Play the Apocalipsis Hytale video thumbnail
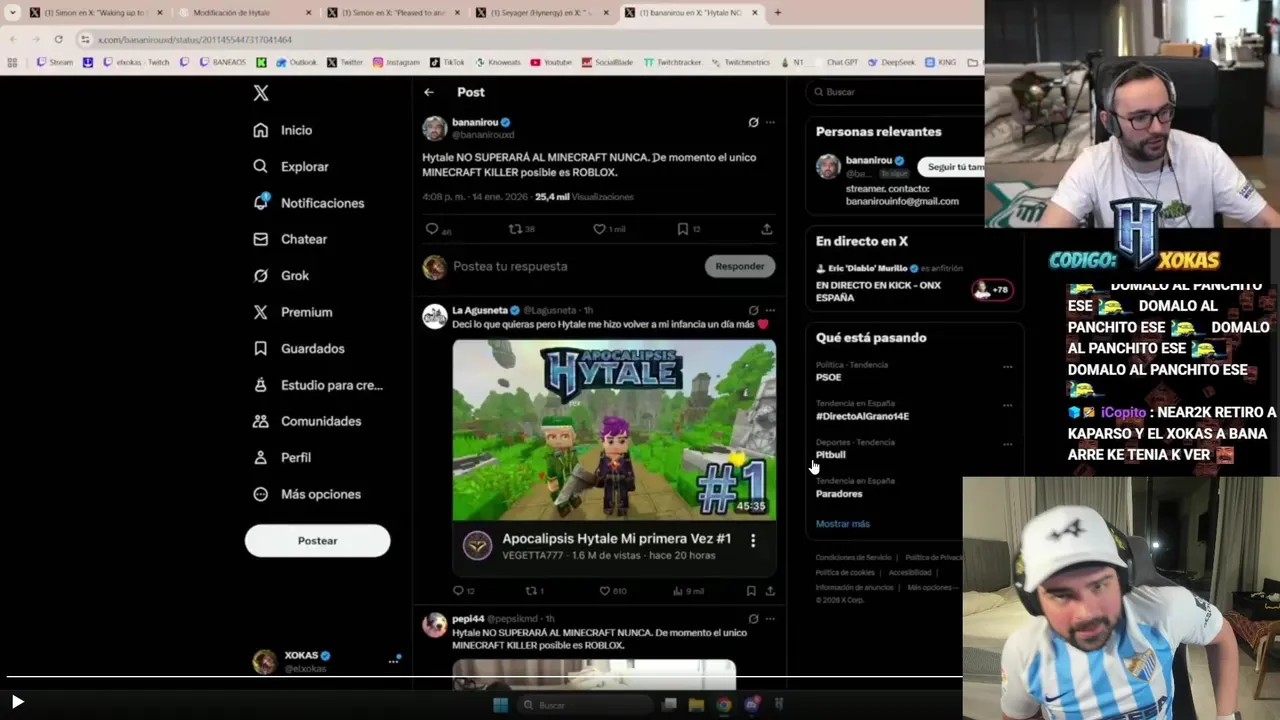This screenshot has height=720, width=1280. click(x=614, y=430)
